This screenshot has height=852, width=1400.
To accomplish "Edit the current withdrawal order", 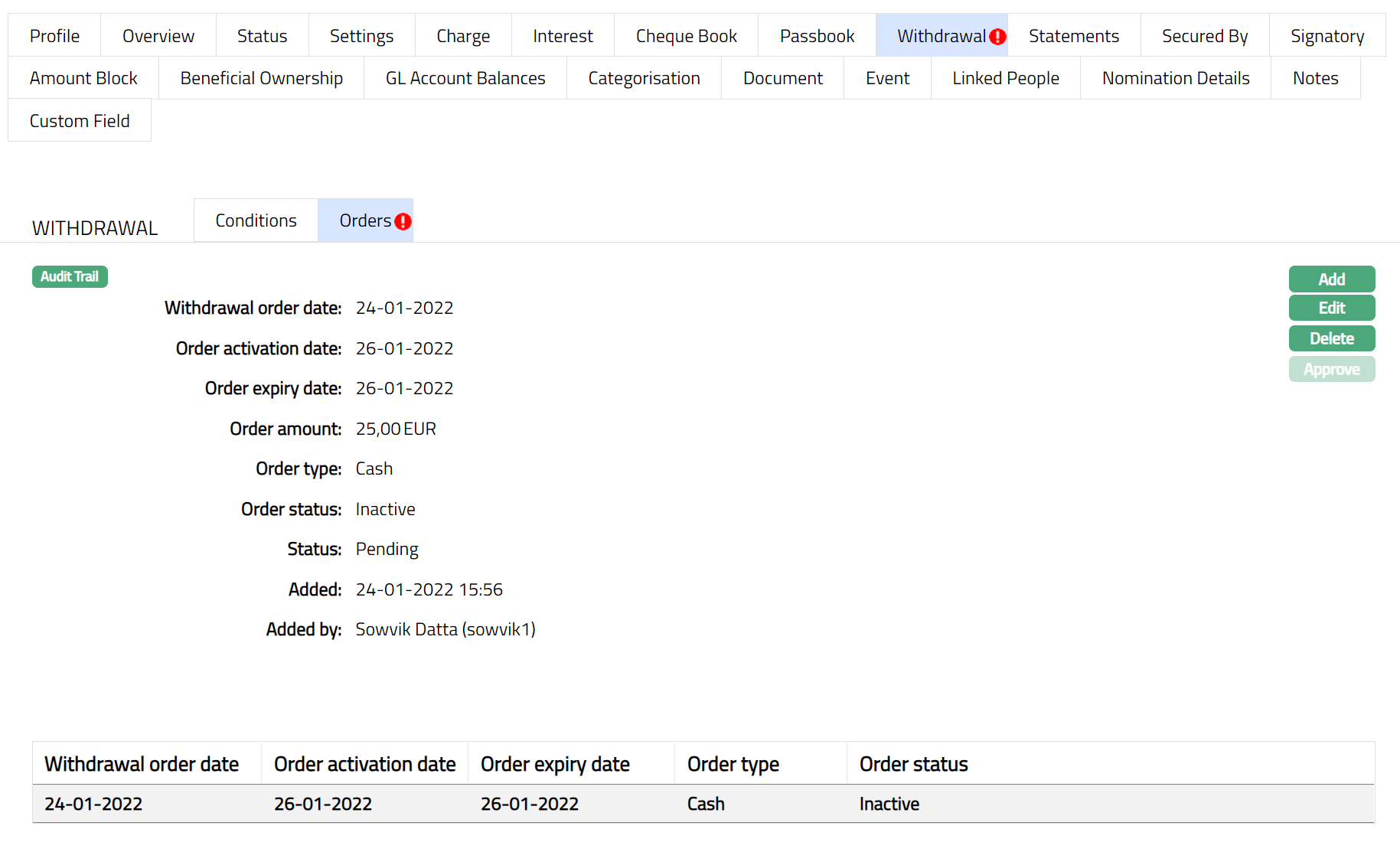I will 1331,308.
